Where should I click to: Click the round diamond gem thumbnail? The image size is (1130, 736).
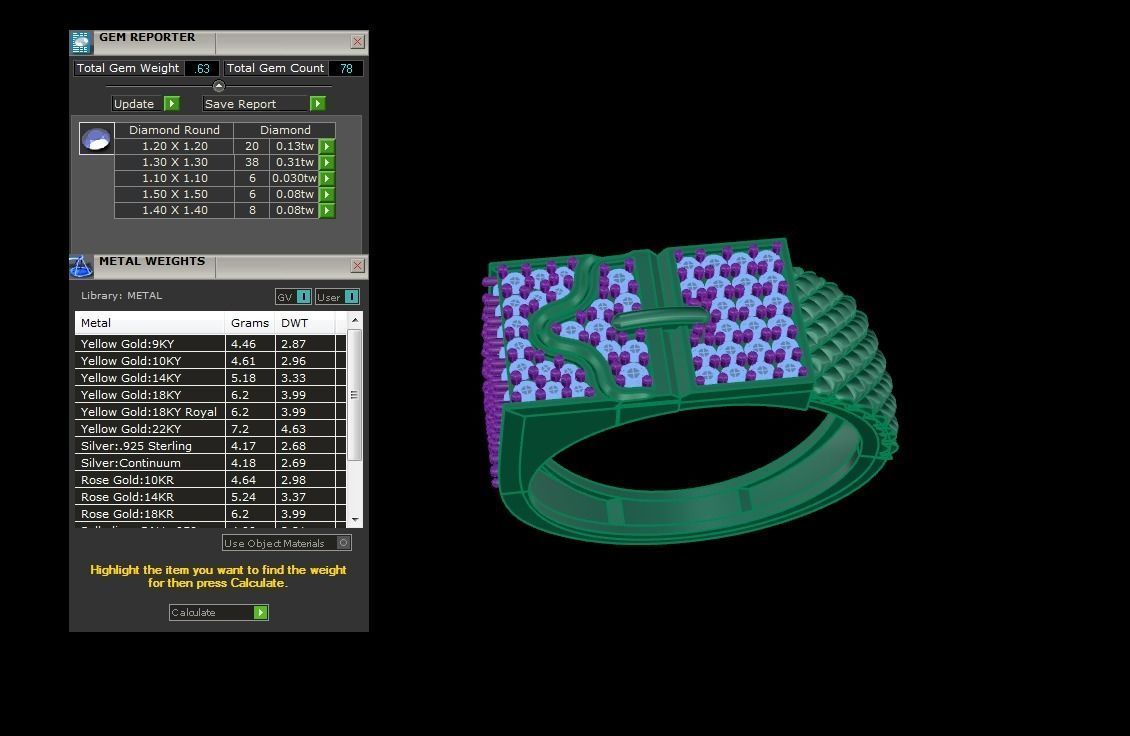96,138
